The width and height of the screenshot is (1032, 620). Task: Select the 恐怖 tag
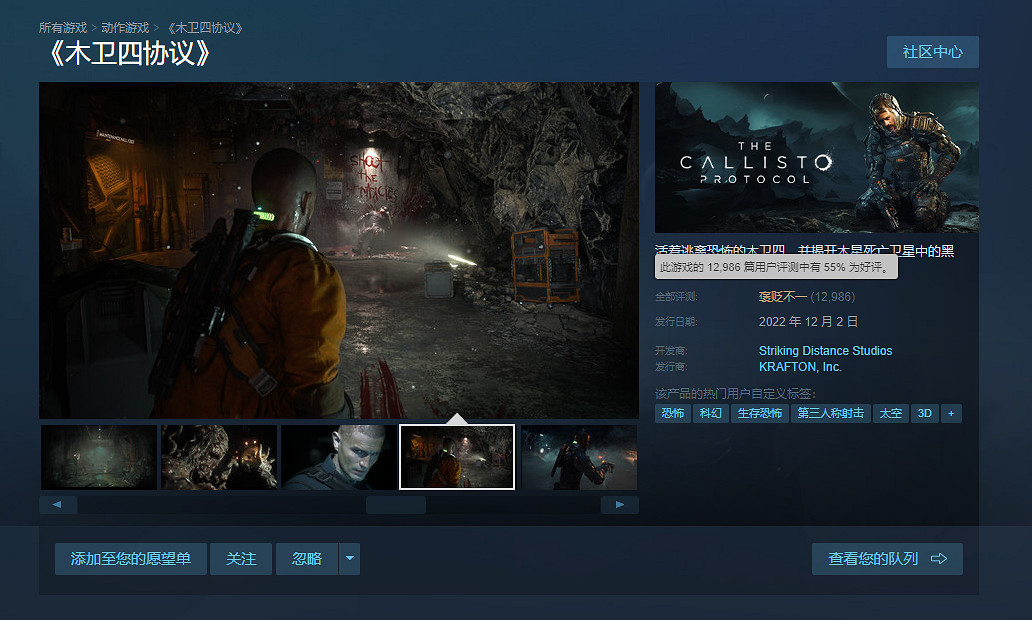[x=672, y=413]
